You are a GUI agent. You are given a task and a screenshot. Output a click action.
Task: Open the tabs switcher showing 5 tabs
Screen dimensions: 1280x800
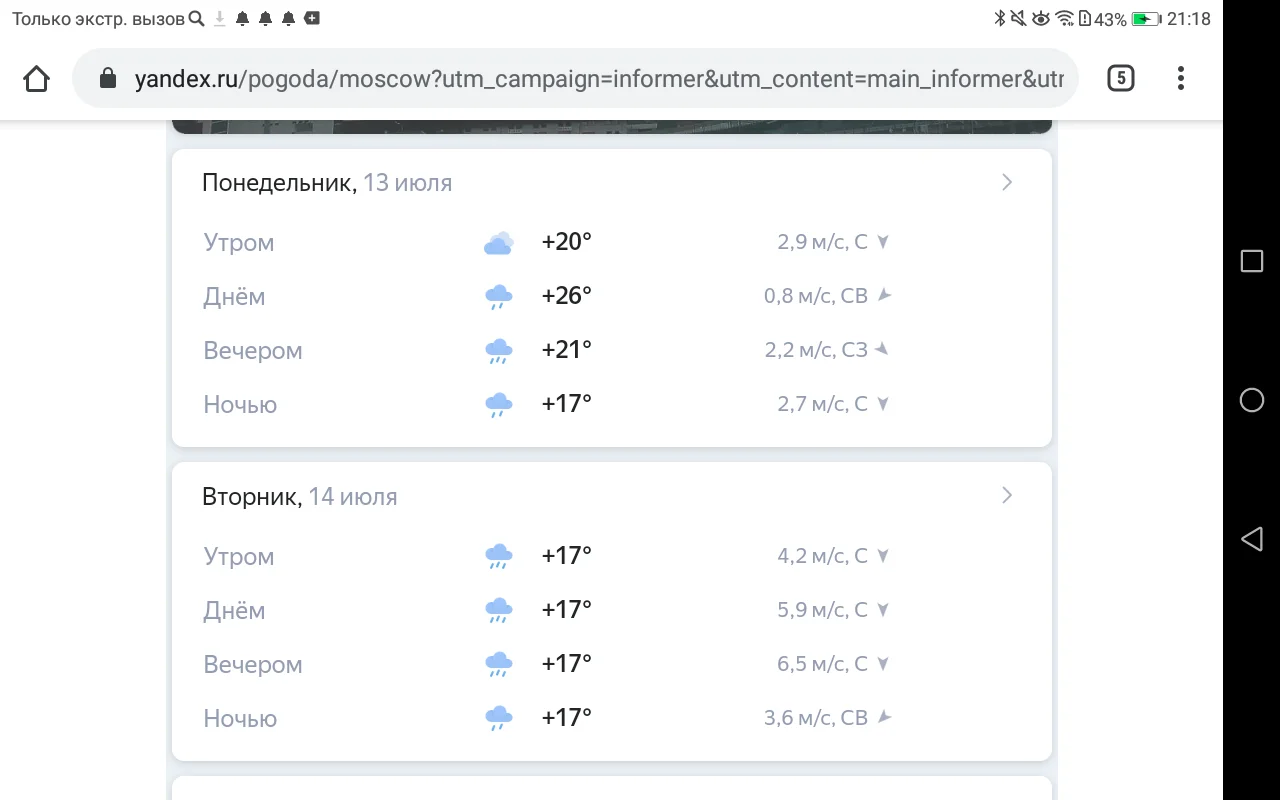(1120, 77)
